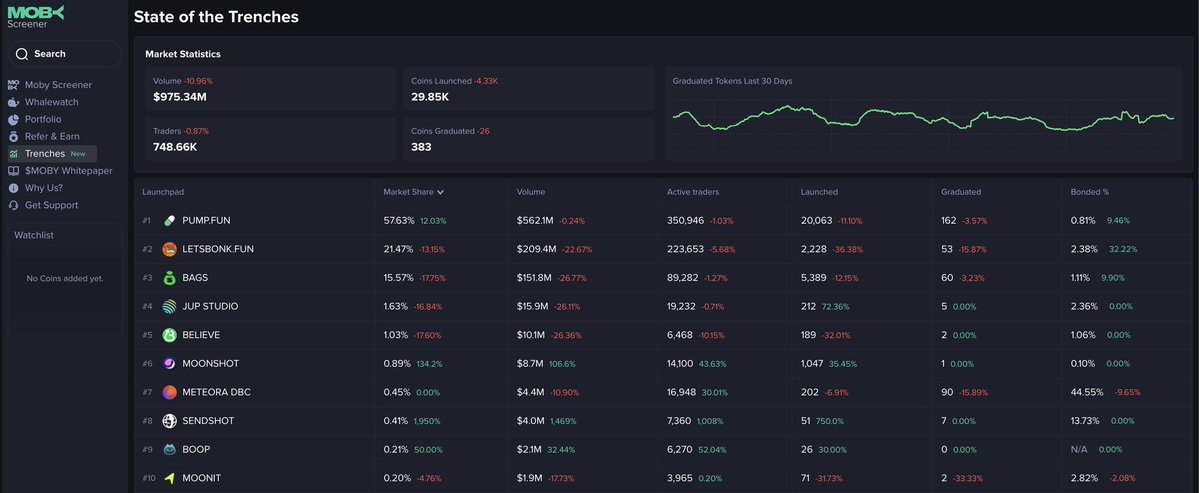Click the Trenches chart icon
The height and width of the screenshot is (493, 1199).
[x=13, y=154]
